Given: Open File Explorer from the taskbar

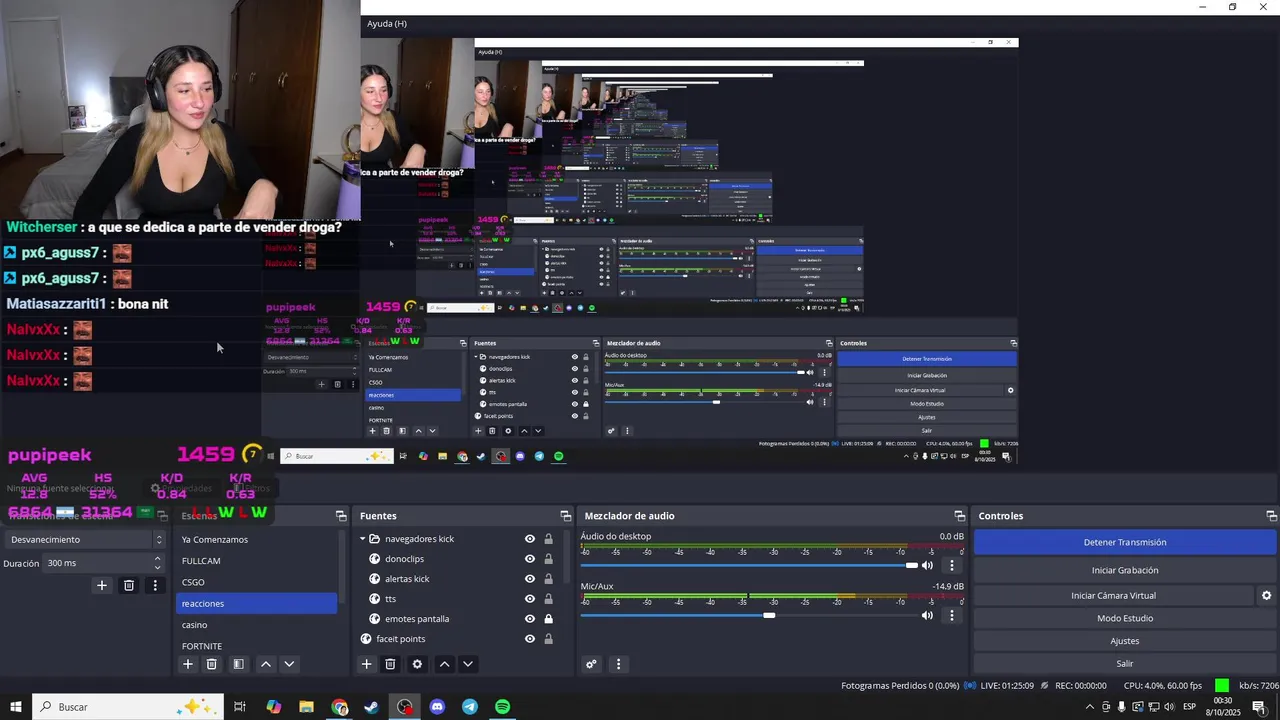Looking at the screenshot, I should pos(307,707).
